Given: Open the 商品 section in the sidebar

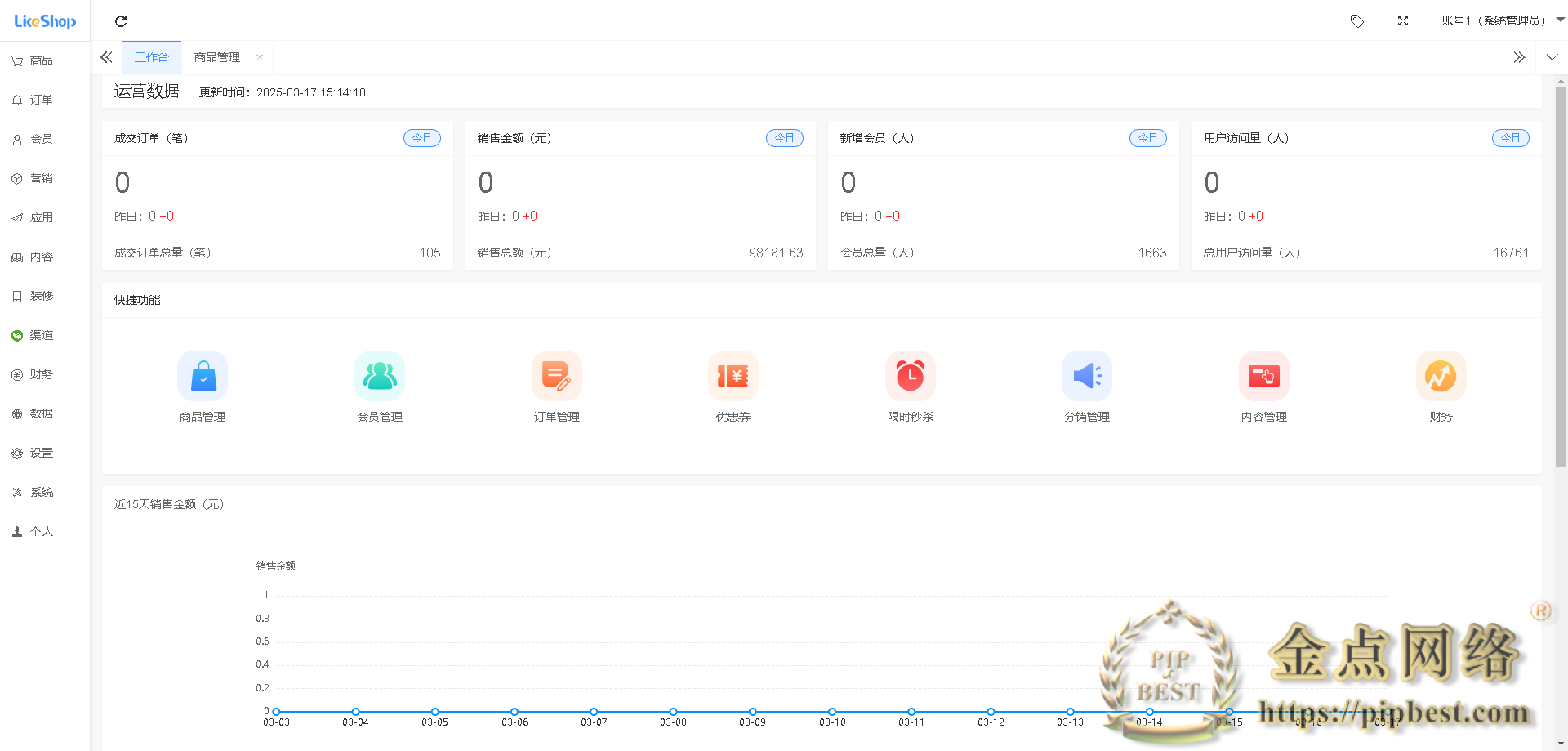Looking at the screenshot, I should point(41,60).
